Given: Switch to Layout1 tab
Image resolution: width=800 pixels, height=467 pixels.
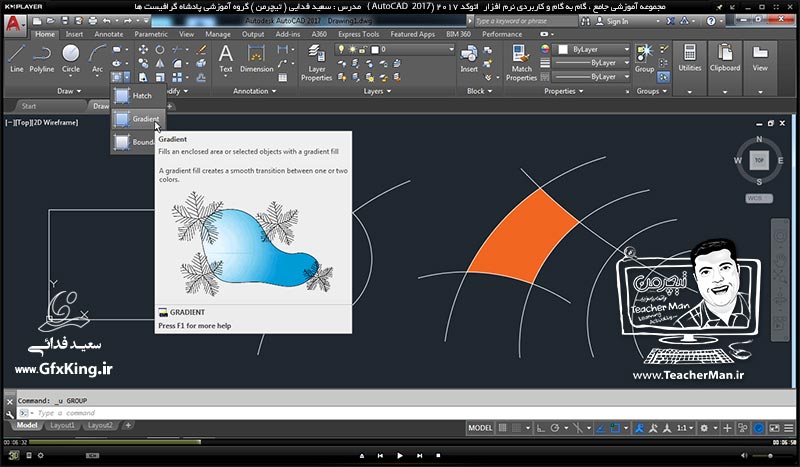Looking at the screenshot, I should pos(62,425).
